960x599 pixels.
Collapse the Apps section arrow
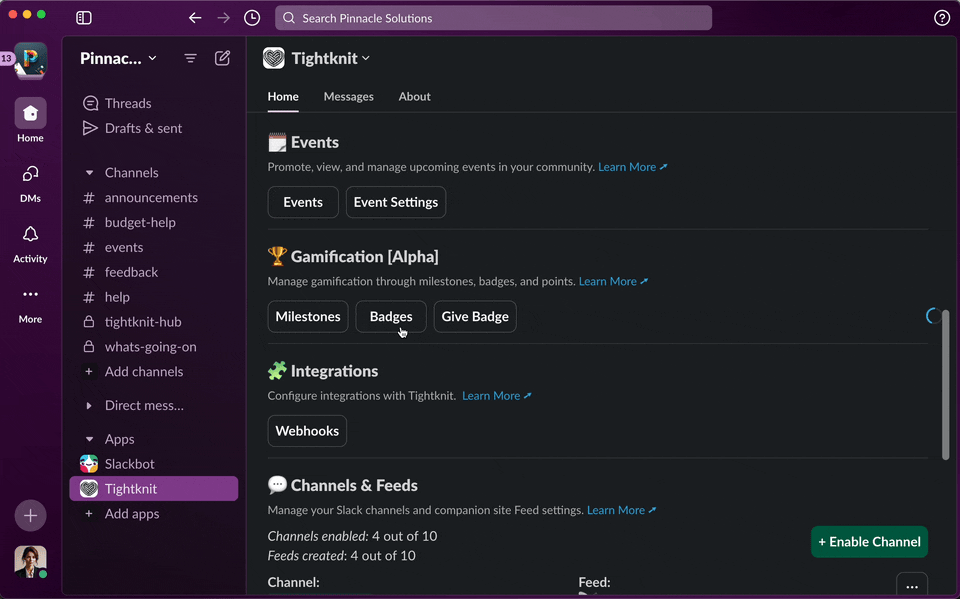89,439
